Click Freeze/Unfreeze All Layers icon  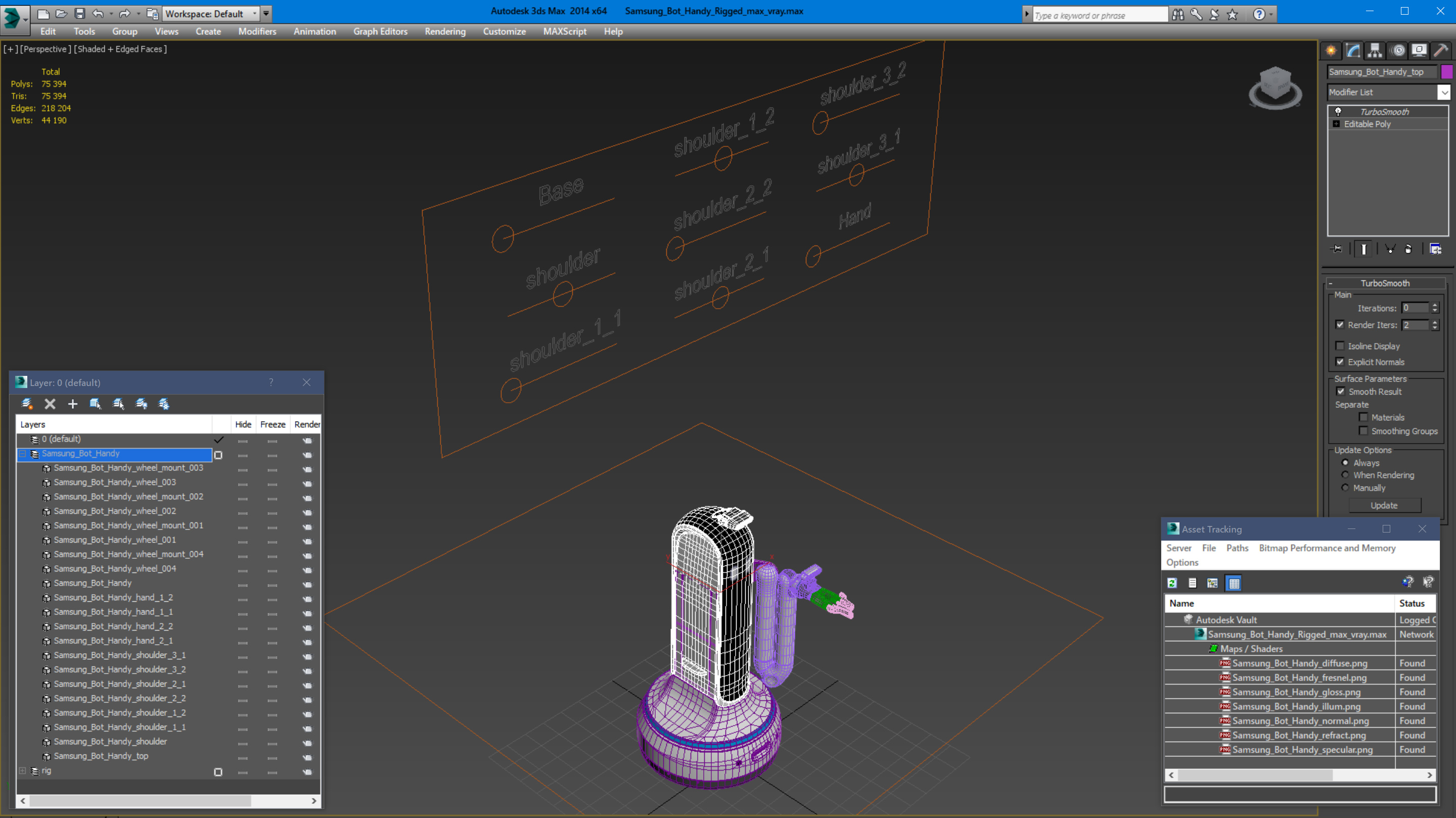coord(164,403)
